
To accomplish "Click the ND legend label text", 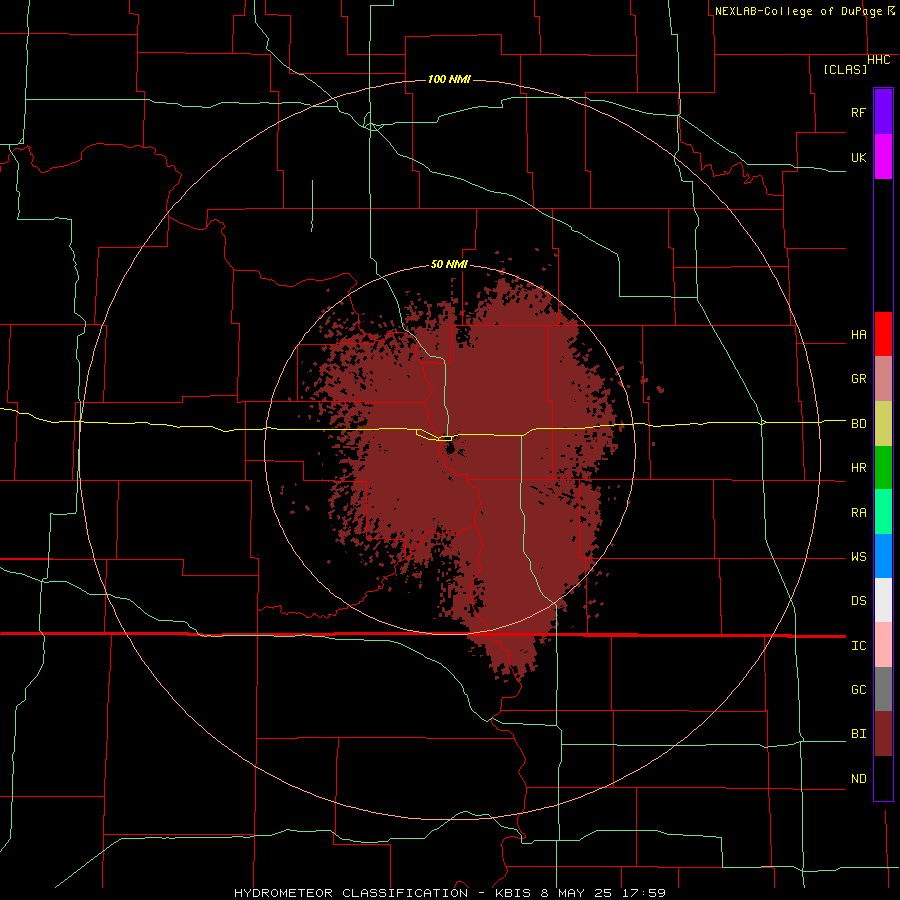I will [858, 779].
